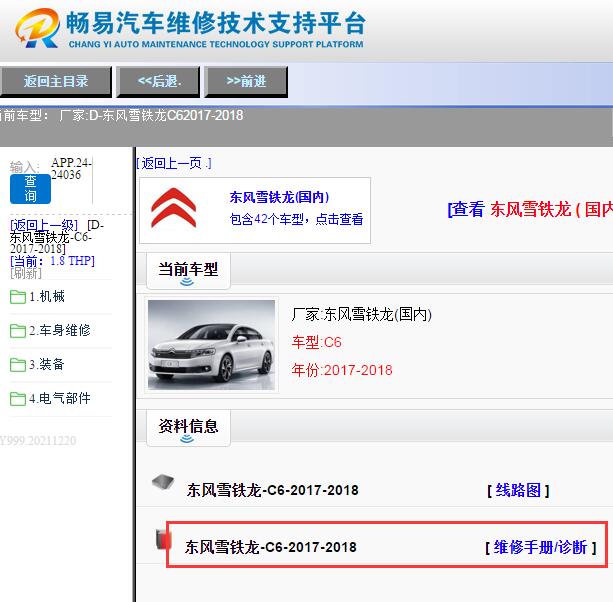This screenshot has height=602, width=613.
Task: Click current model breadcrumb 厂家:D-东风雪铁龙C62017-2018
Action: coord(151,115)
